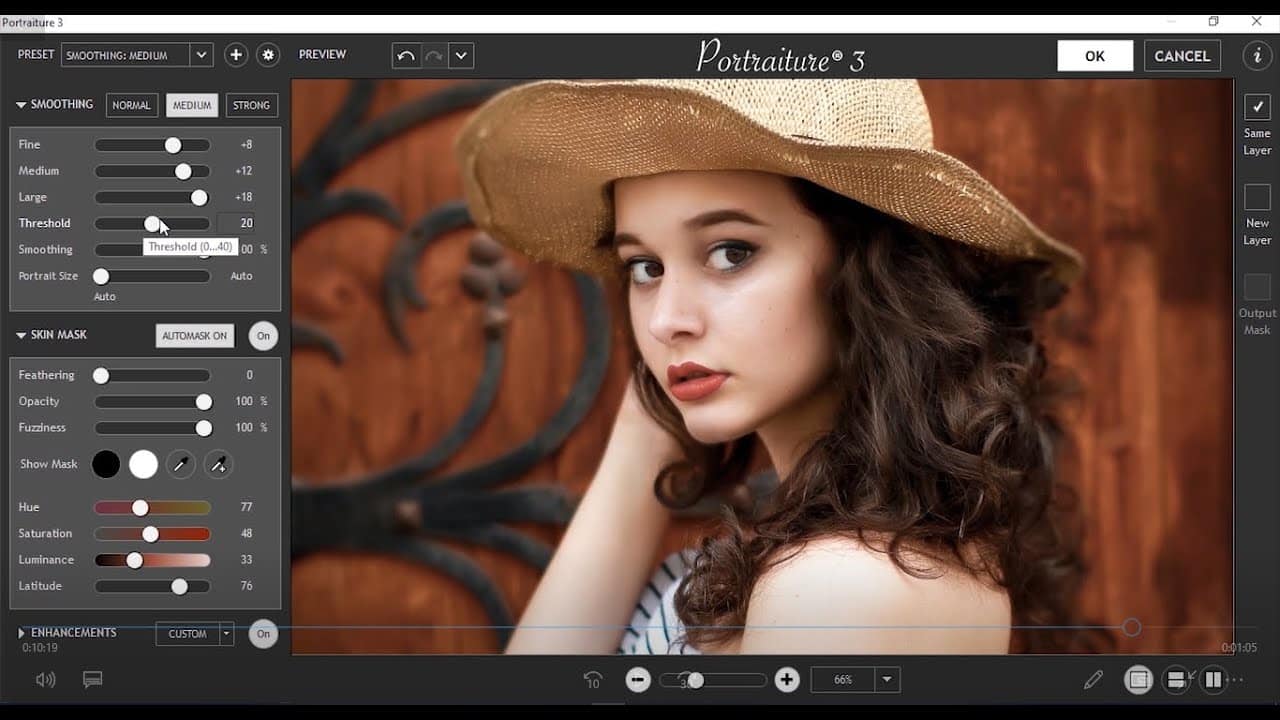This screenshot has width=1280, height=720.
Task: Zoom in with the plus button
Action: tap(787, 680)
